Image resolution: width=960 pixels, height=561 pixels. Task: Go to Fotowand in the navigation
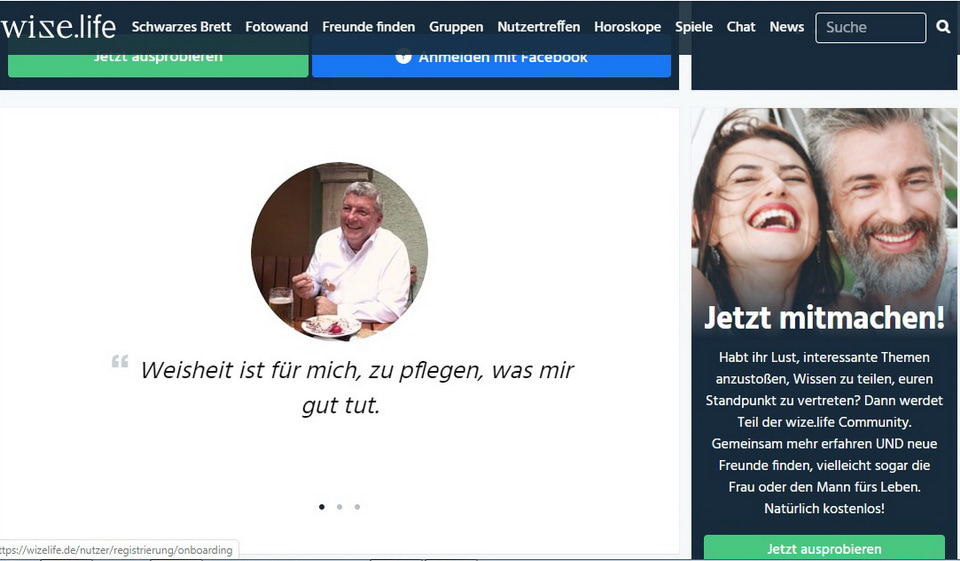point(277,27)
